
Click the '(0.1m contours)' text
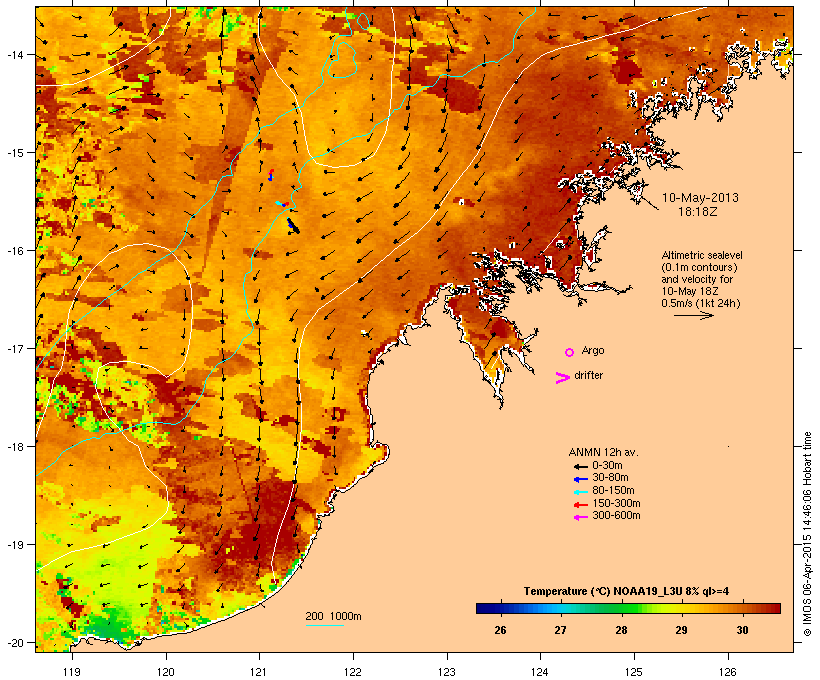coord(699,267)
